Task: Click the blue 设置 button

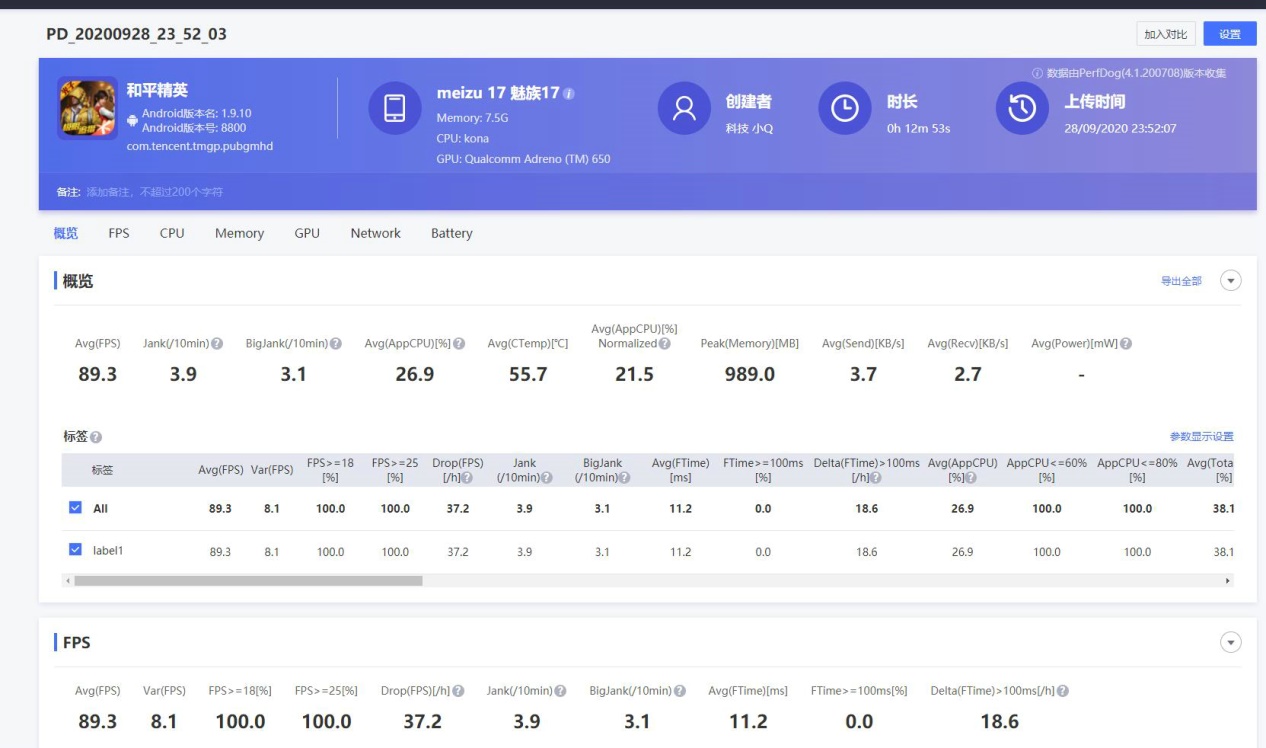Action: tap(1230, 34)
